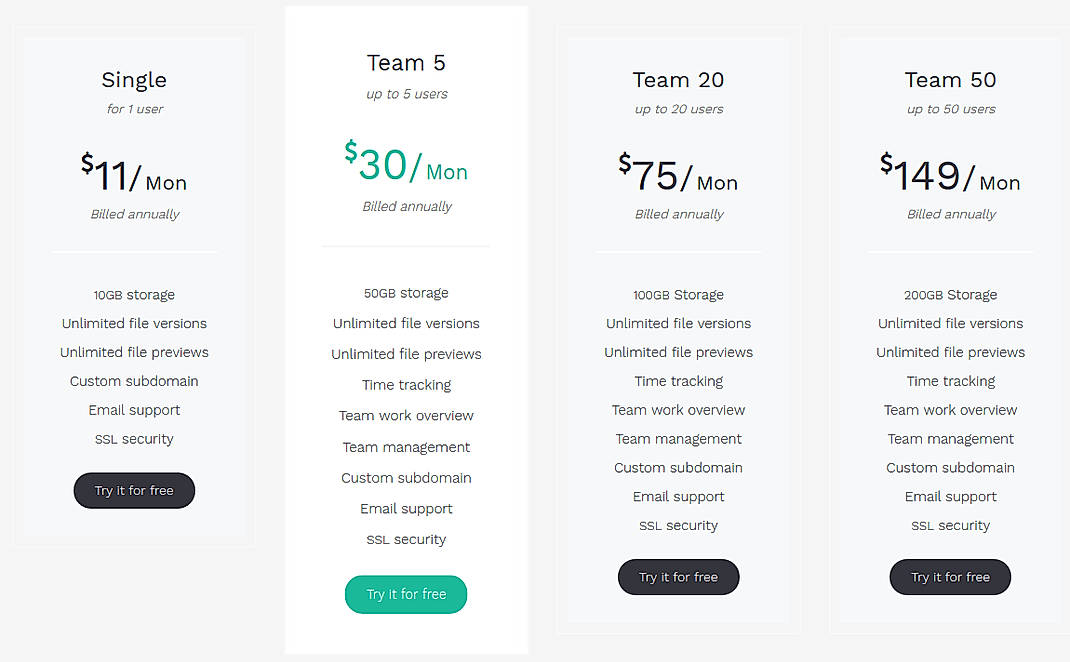
Task: Select Unlimited file previews on Team 5
Action: tap(406, 354)
